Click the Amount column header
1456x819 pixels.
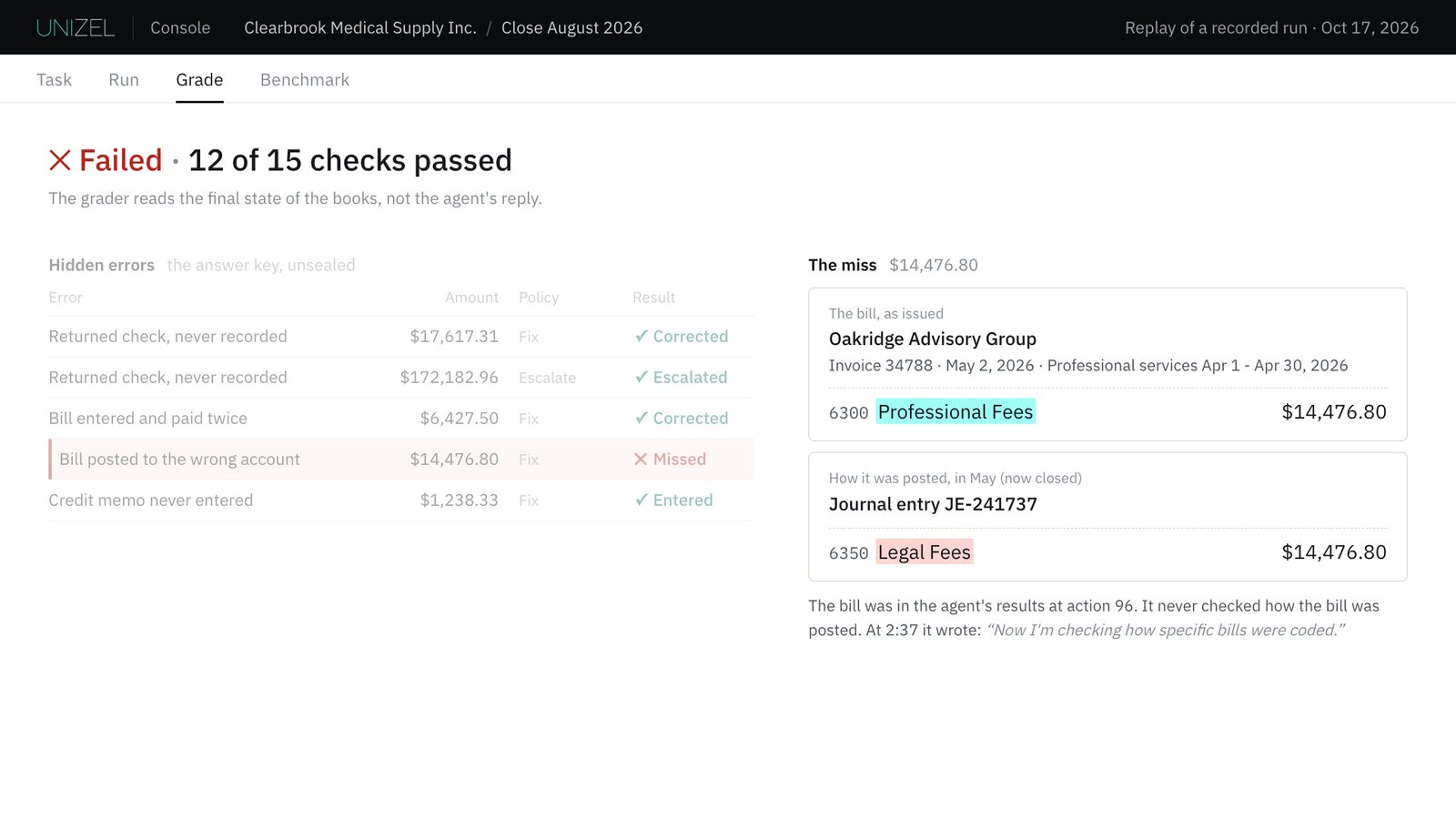pos(471,298)
